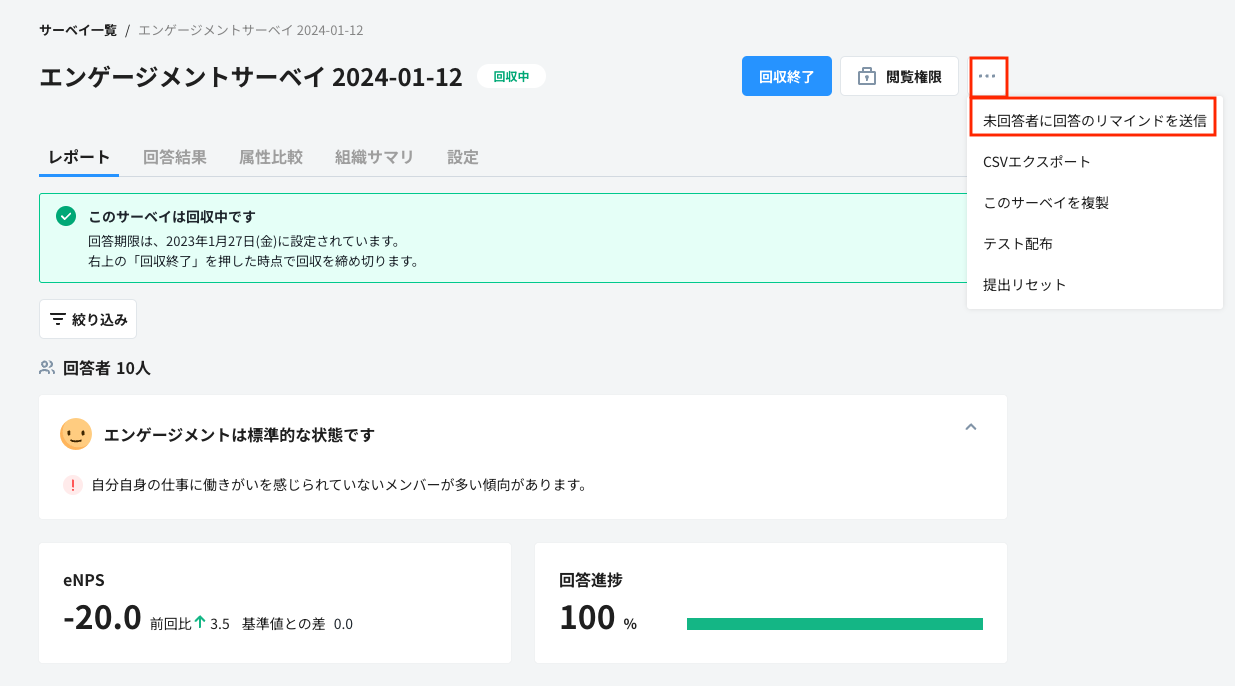Collapse the engagement status panel

tap(970, 427)
